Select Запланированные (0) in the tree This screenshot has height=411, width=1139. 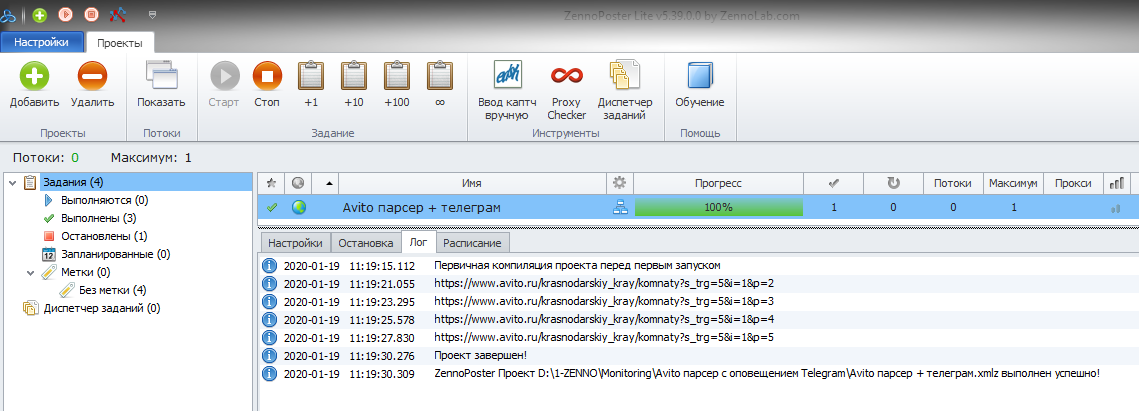[115, 254]
